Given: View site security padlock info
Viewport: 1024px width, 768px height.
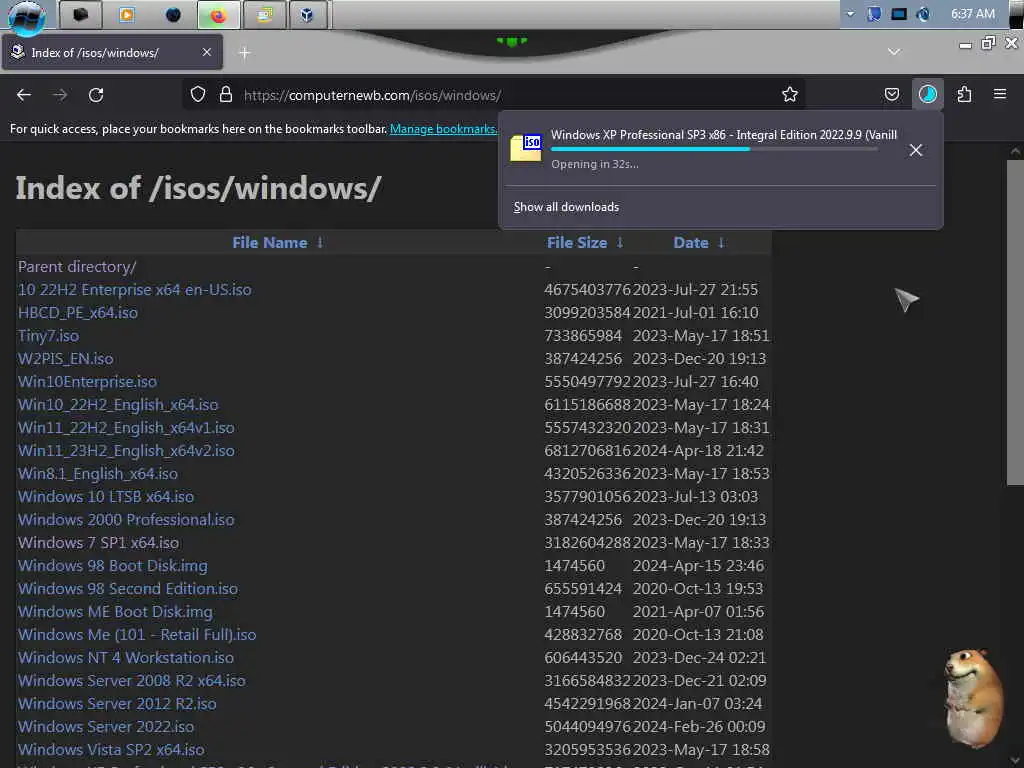Looking at the screenshot, I should 226,95.
